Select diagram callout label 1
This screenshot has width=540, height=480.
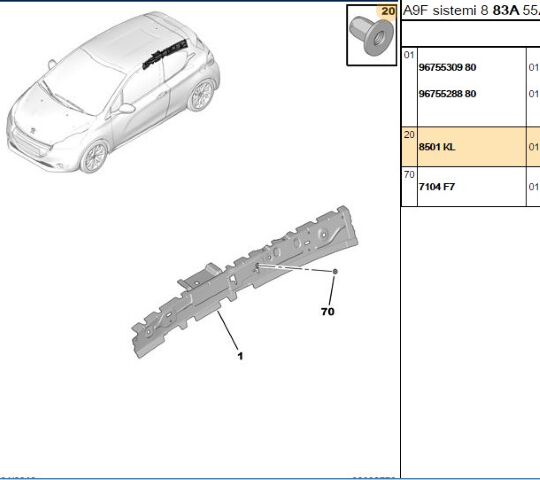(240, 356)
